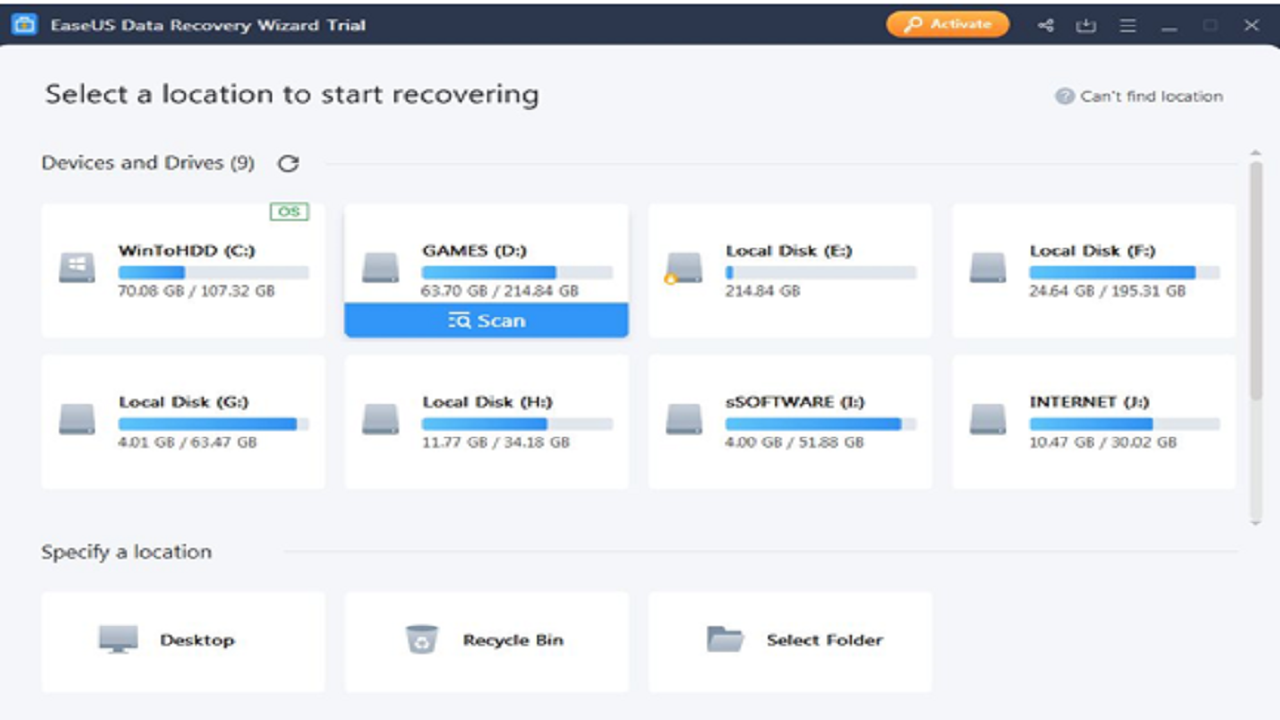Image resolution: width=1280 pixels, height=720 pixels.
Task: Click the Local Disk (F:) drive name
Action: pyautogui.click(x=1093, y=251)
